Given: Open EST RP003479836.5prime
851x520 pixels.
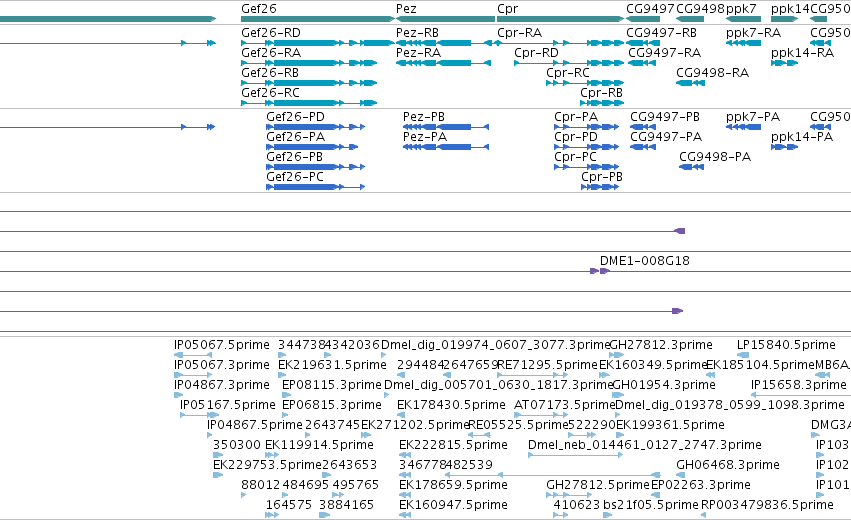Looking at the screenshot, I should [x=767, y=505].
